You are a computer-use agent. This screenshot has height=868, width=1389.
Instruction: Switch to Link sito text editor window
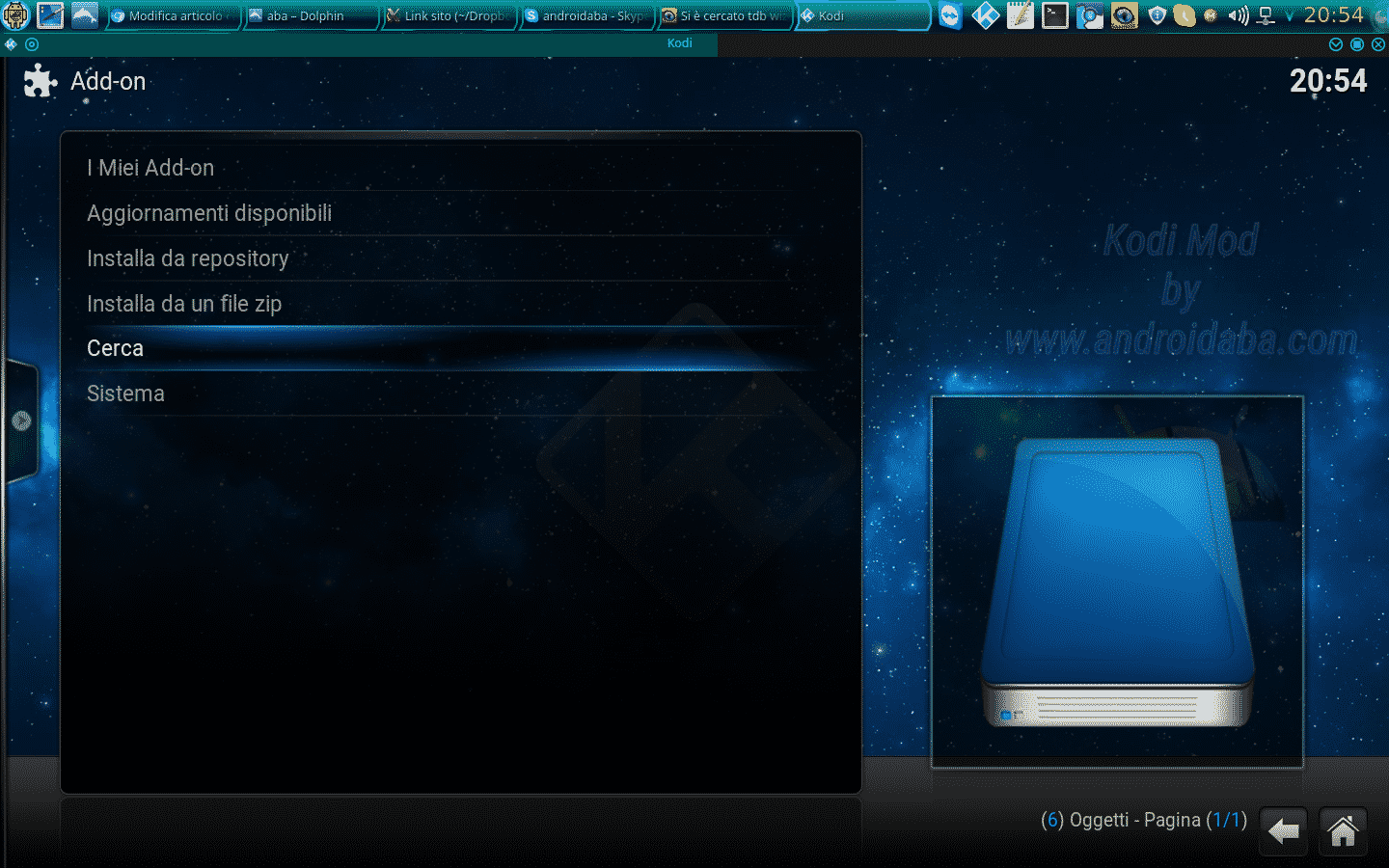448,16
